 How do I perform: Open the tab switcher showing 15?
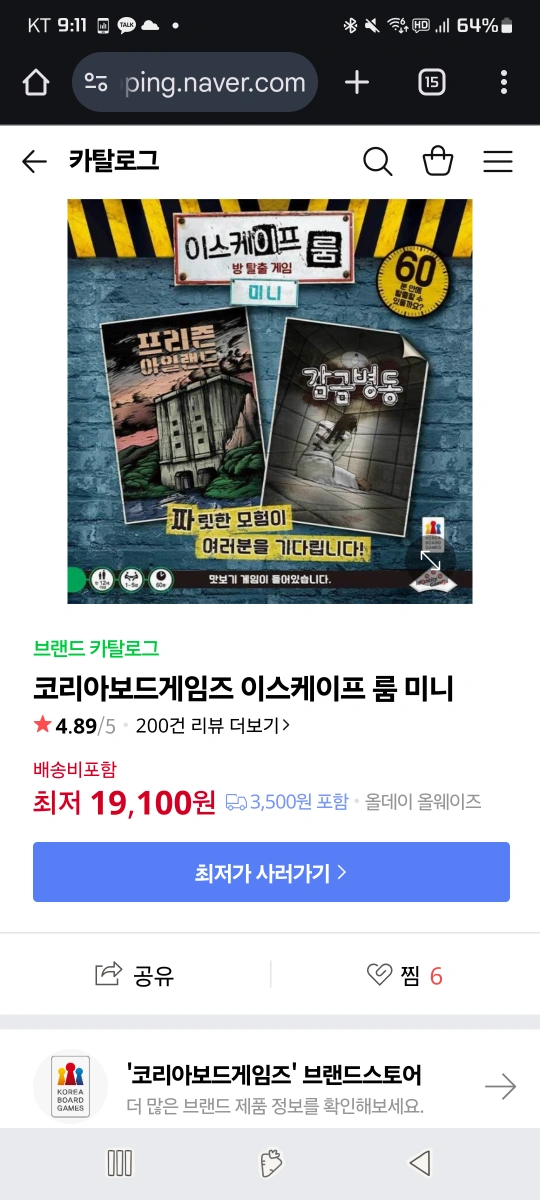pyautogui.click(x=431, y=82)
